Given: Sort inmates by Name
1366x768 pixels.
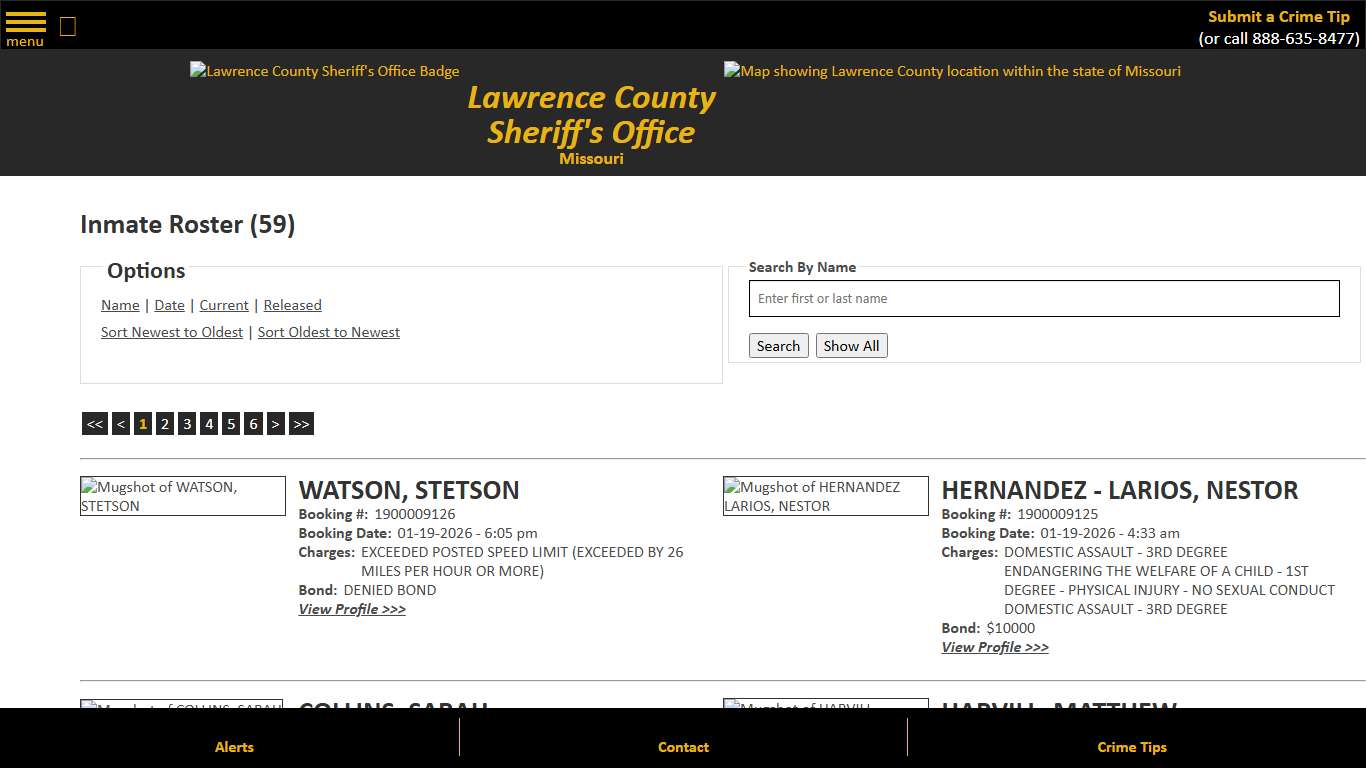Looking at the screenshot, I should tap(119, 305).
